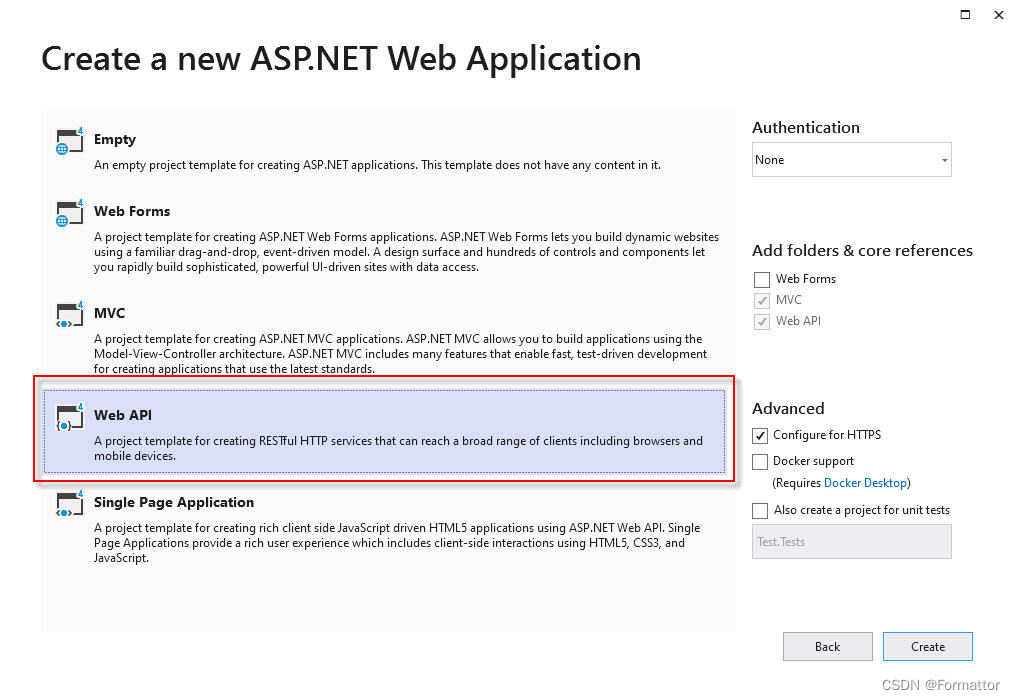Check Also create a project for unit tests
This screenshot has height=700, width=1015.
point(760,511)
